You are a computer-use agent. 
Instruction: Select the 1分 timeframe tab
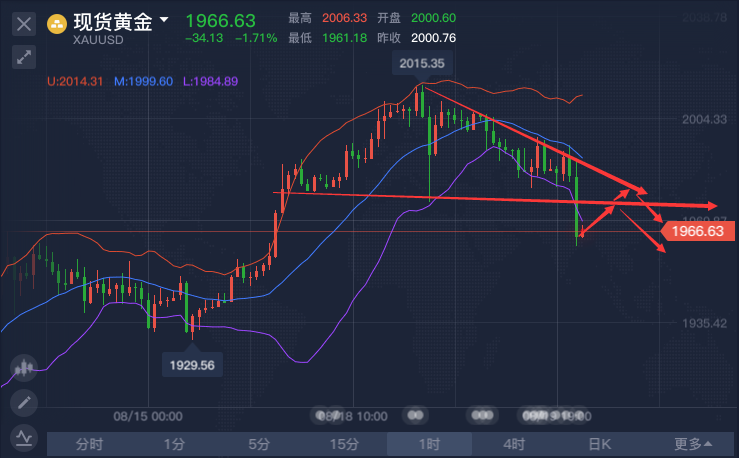coord(175,444)
